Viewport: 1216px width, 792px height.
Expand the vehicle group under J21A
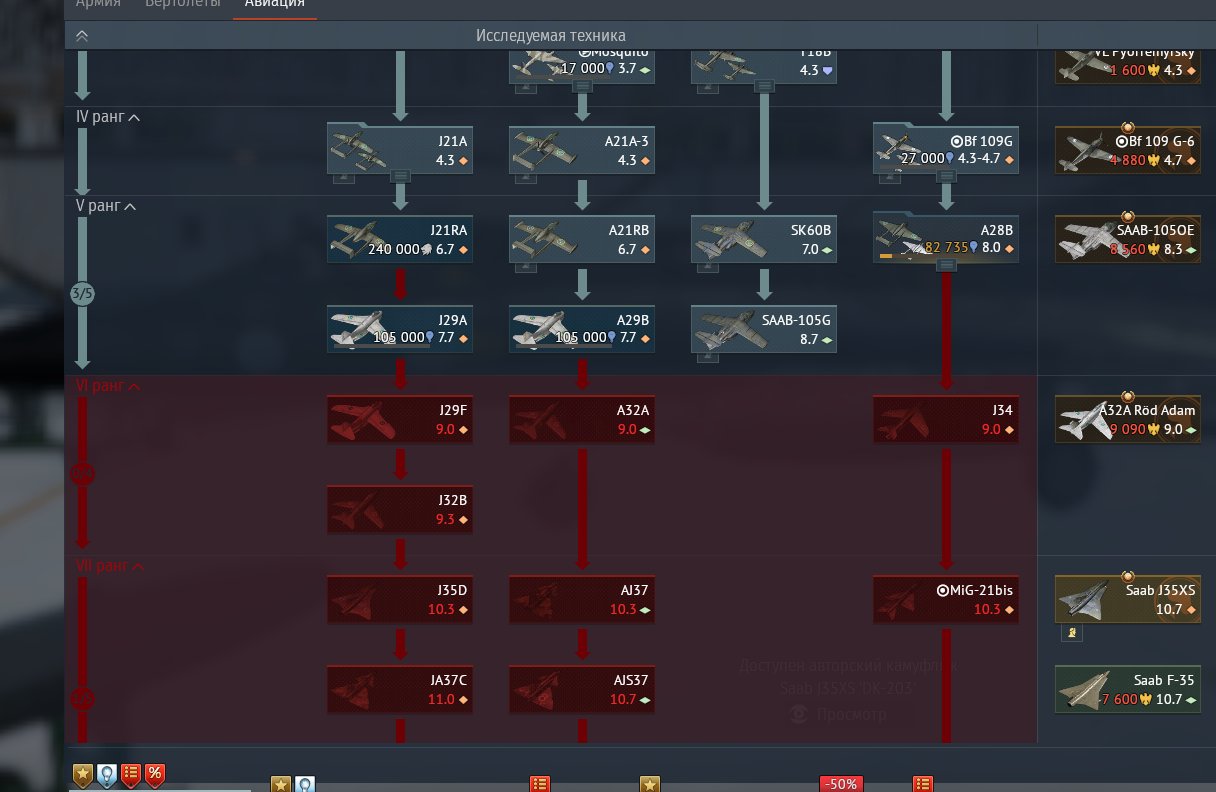pyautogui.click(x=400, y=175)
